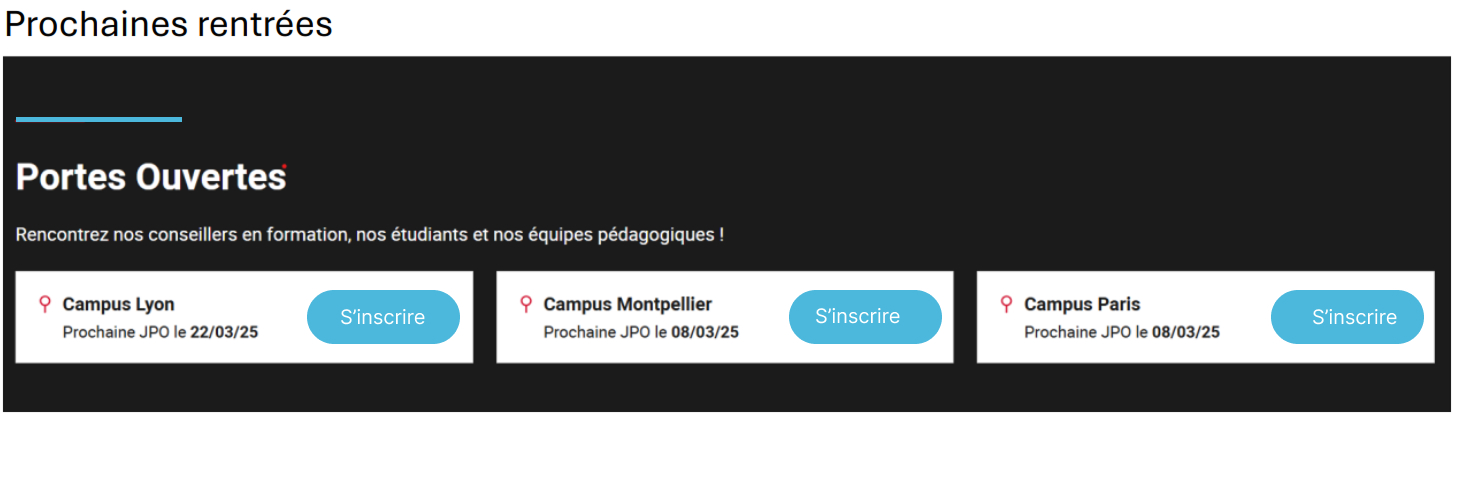The image size is (1466, 492).
Task: Click the location pin icon beside Campus Paris
Action: (x=1007, y=305)
